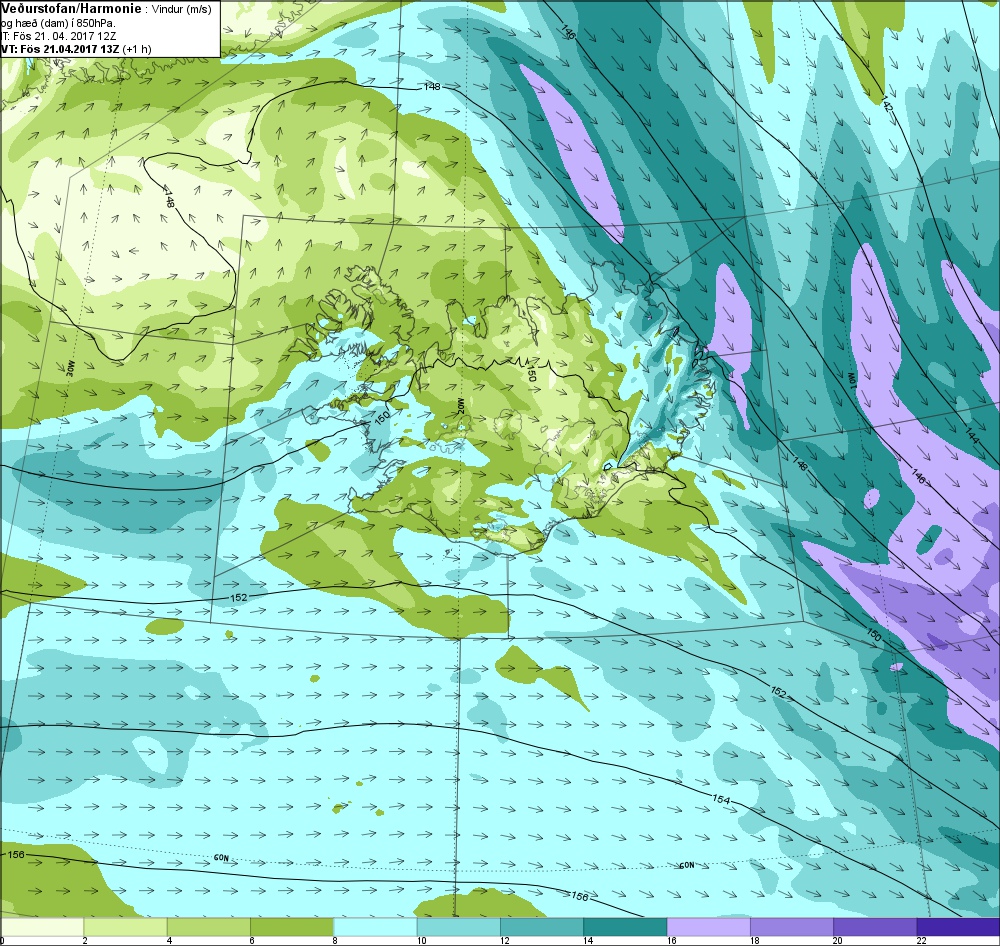Click the lavender swatch between 16 and 18

coord(708,926)
